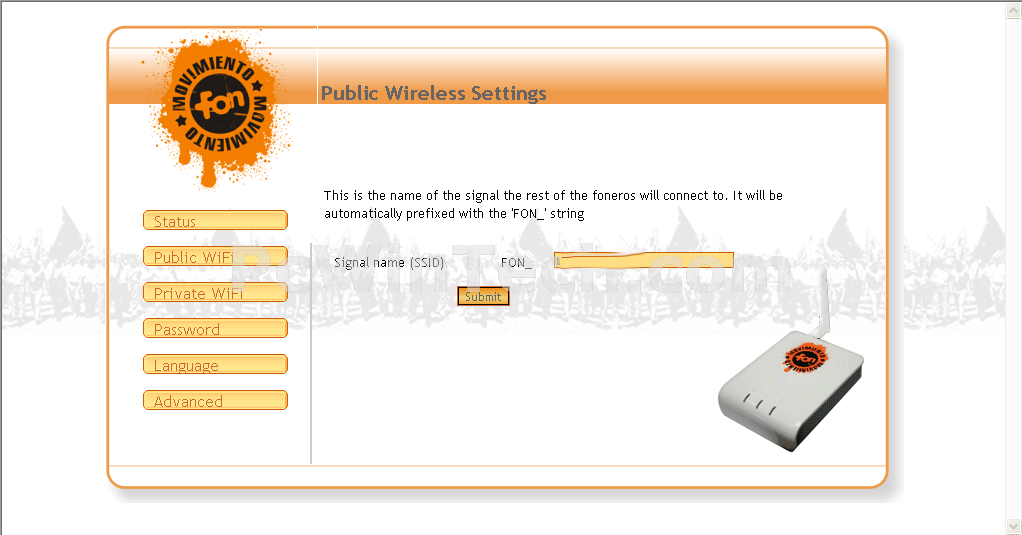This screenshot has height=535, width=1022.
Task: Open the Password page
Action: point(215,328)
